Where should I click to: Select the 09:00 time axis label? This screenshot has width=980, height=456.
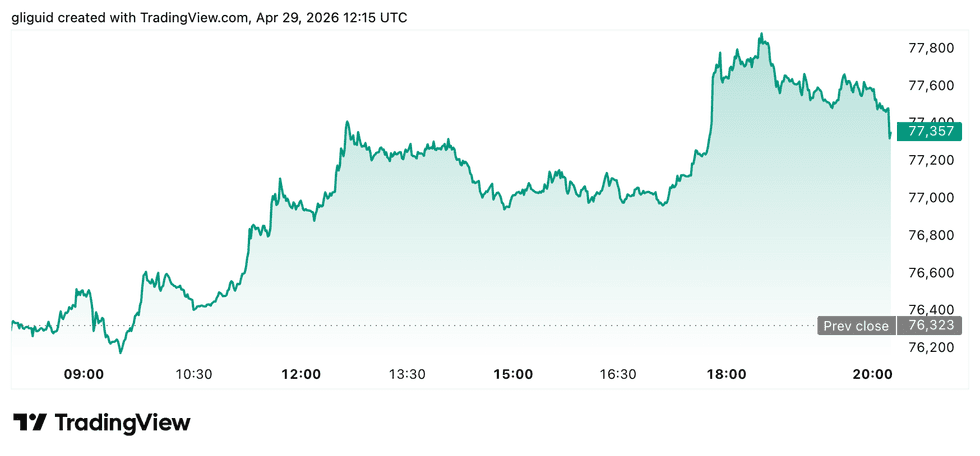pos(84,374)
